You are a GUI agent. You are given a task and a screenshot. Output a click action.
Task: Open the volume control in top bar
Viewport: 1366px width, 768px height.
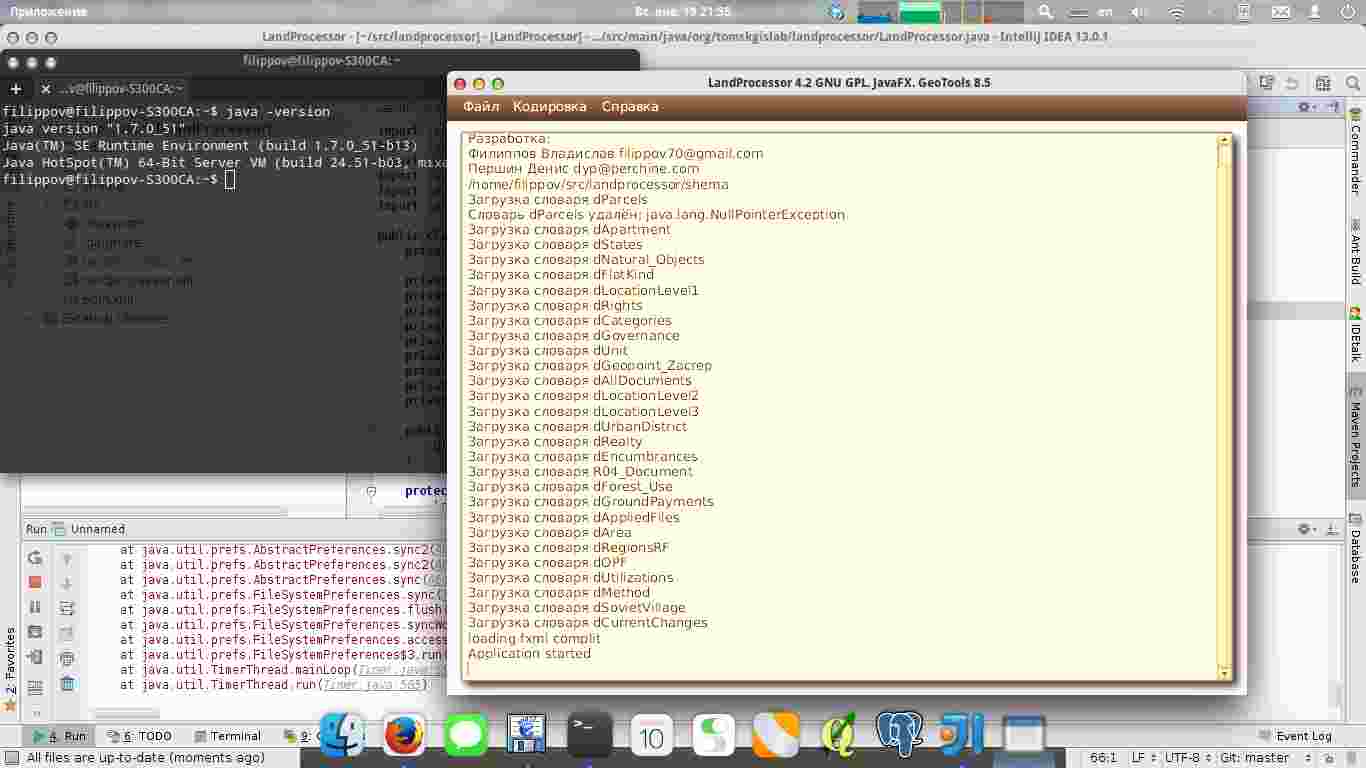[x=1138, y=12]
